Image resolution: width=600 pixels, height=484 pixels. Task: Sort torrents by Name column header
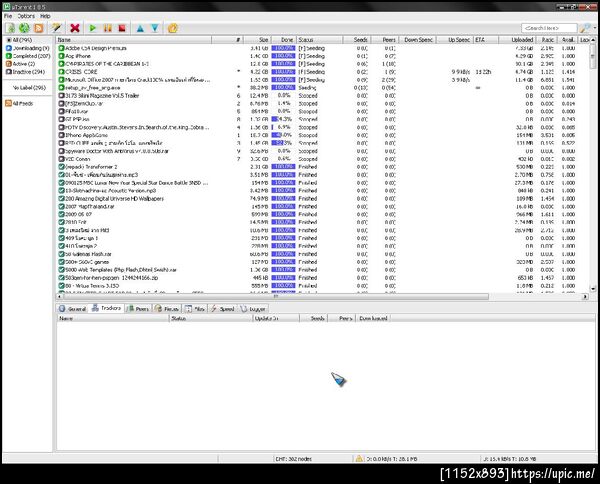tap(134, 40)
